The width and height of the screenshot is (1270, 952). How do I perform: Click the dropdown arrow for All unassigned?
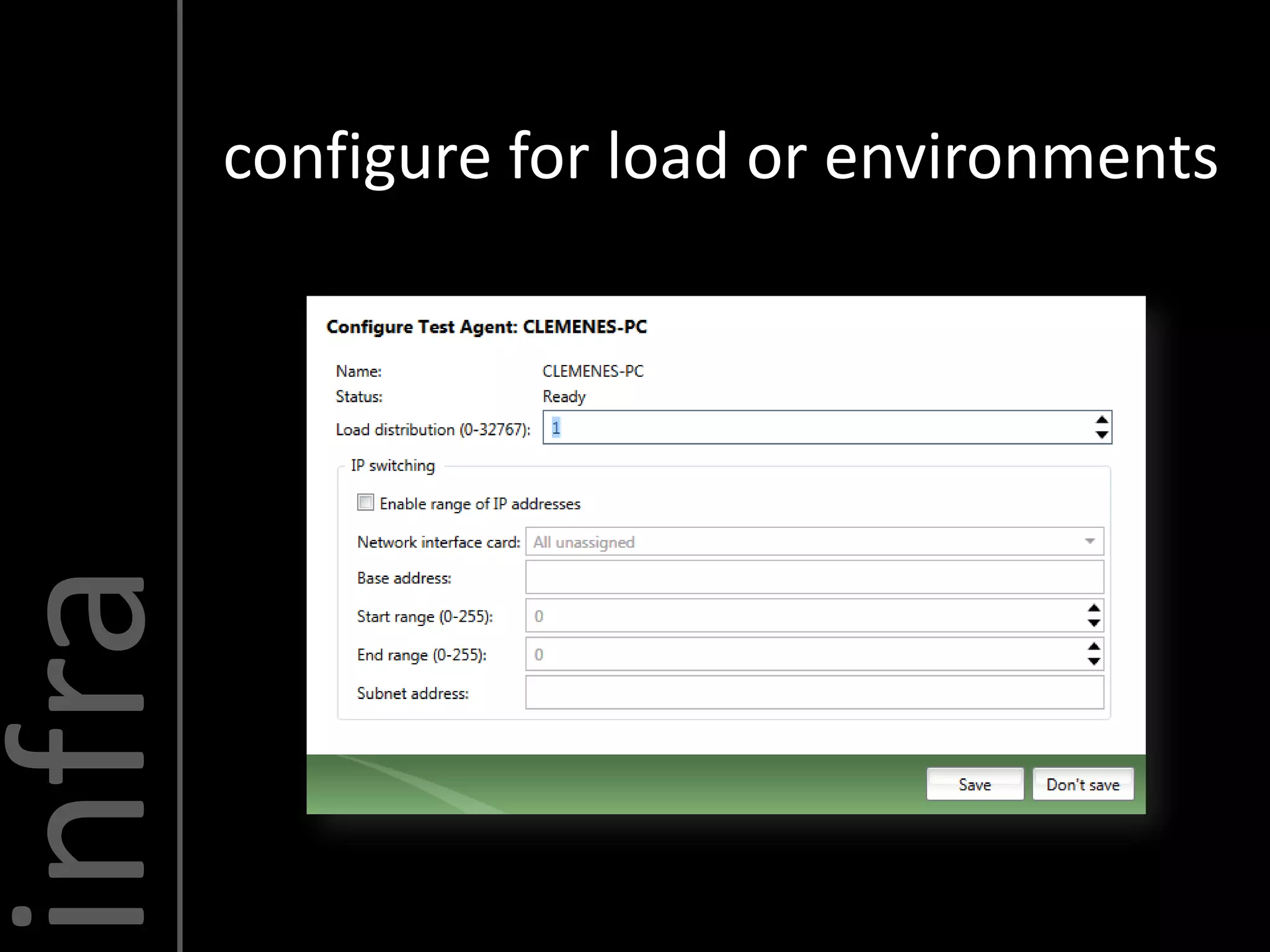1090,542
